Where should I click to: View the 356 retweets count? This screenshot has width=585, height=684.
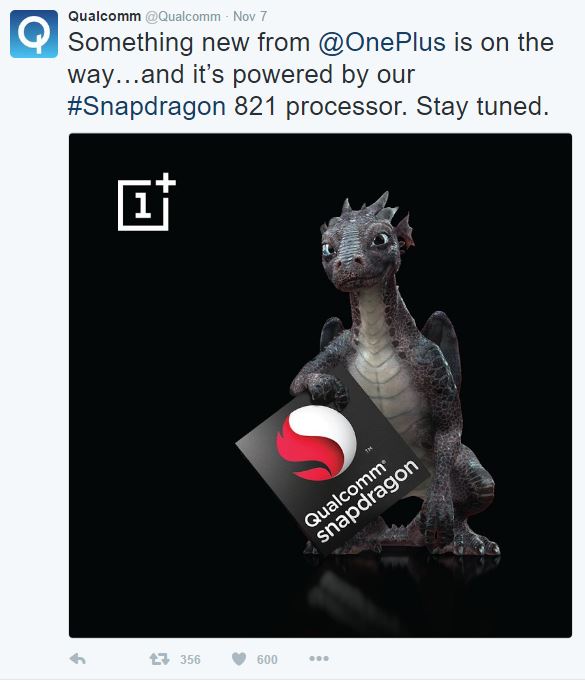point(190,659)
